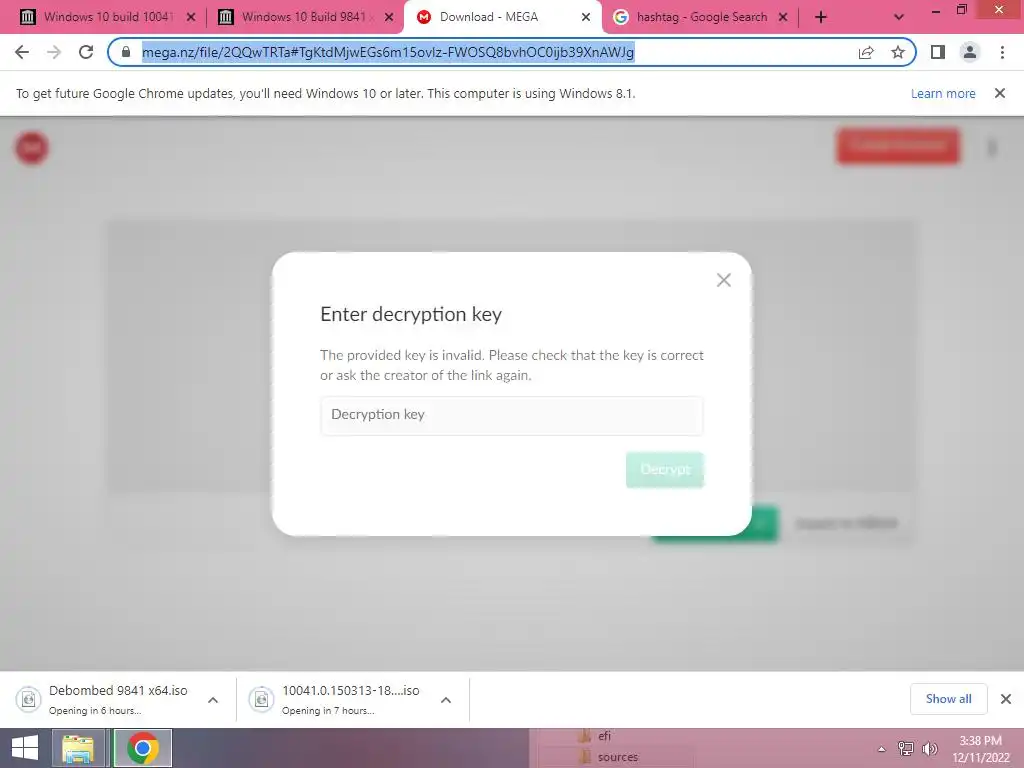
Task: Open the 10041.0.150313-18....iso download item
Action: pos(351,699)
